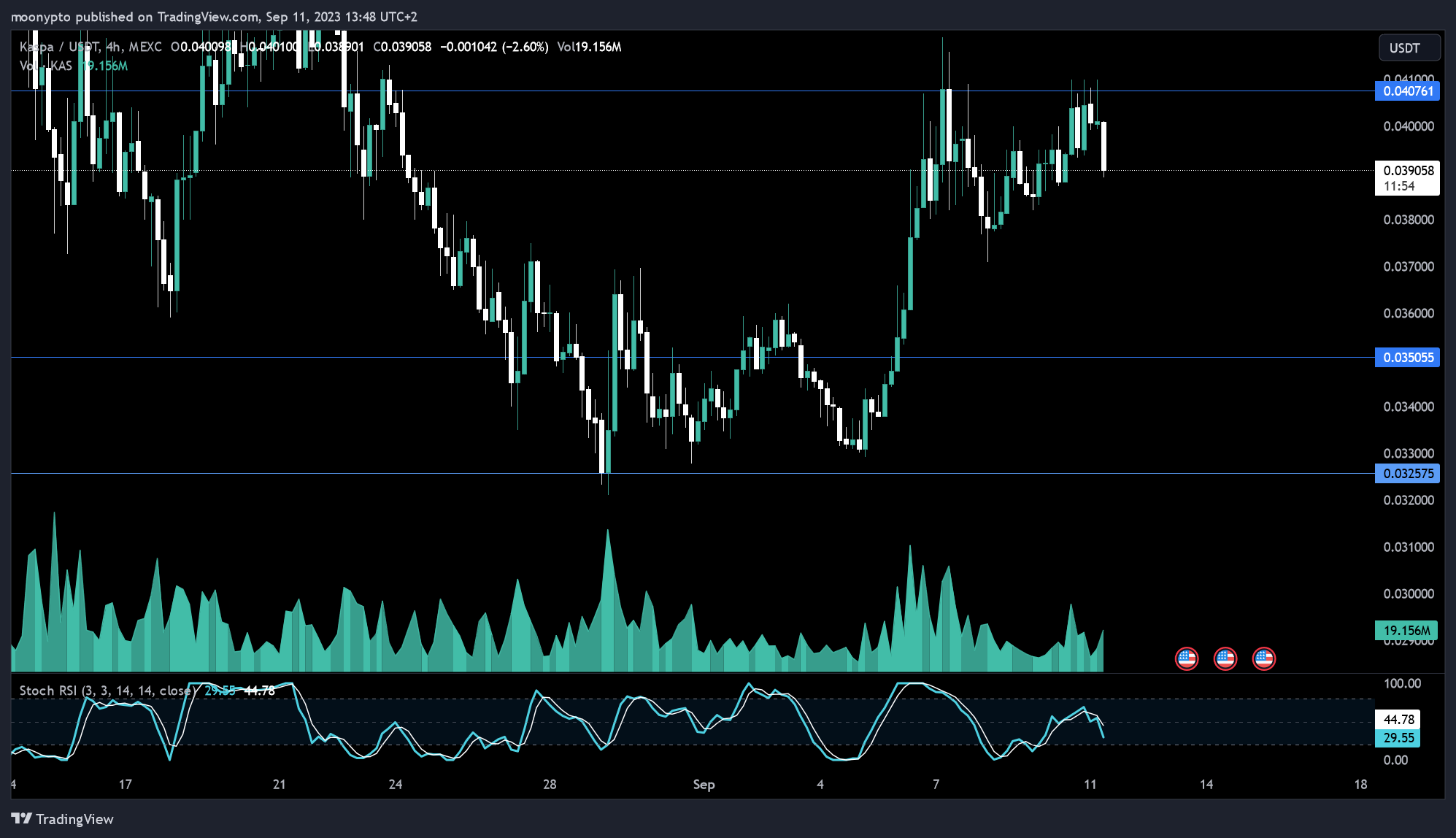The height and width of the screenshot is (838, 1456).
Task: Select the 0.040761 blue price line label
Action: coord(1407,91)
